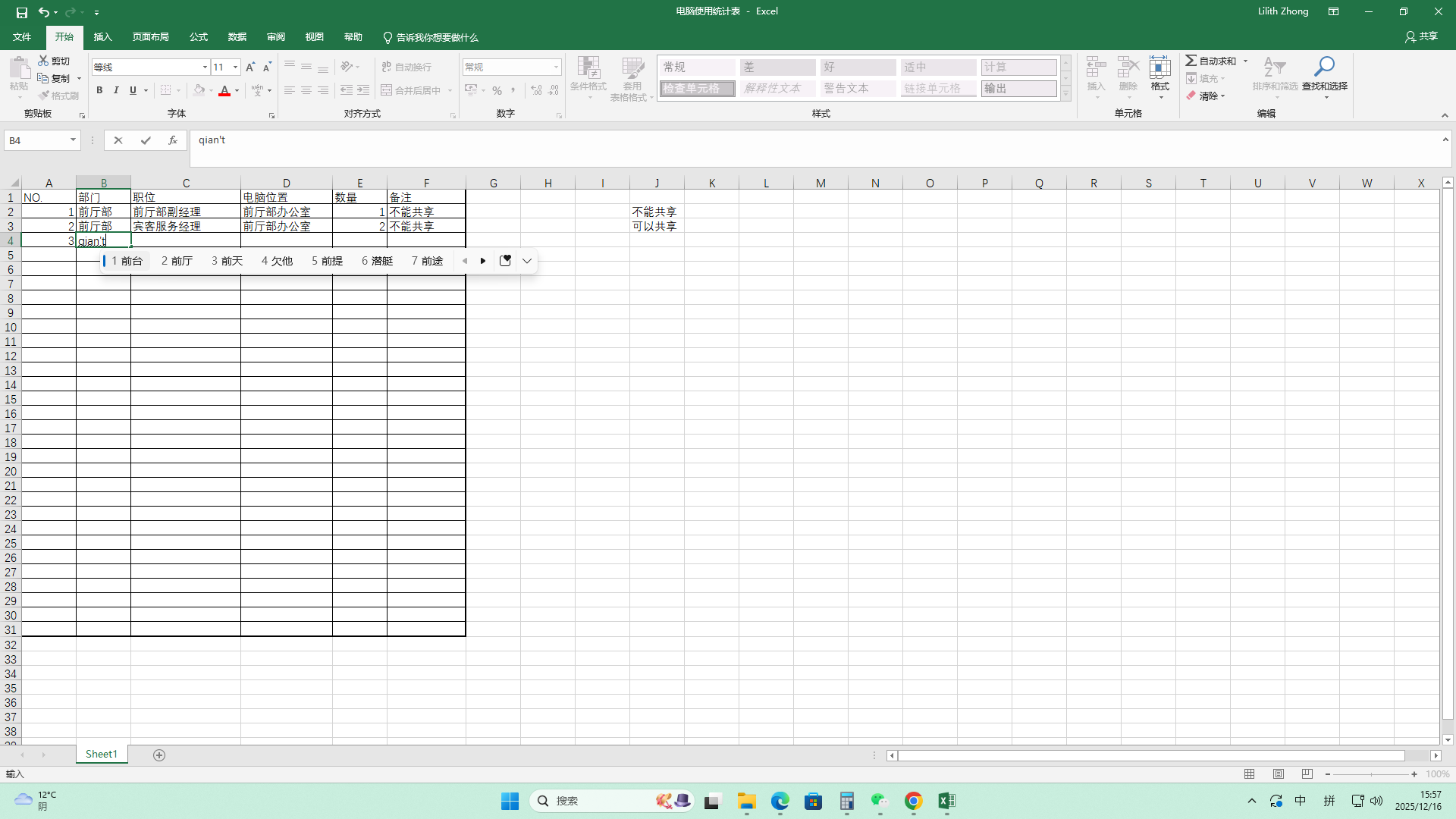
Task: Click the AutoSum (自动求和) icon
Action: (1192, 61)
